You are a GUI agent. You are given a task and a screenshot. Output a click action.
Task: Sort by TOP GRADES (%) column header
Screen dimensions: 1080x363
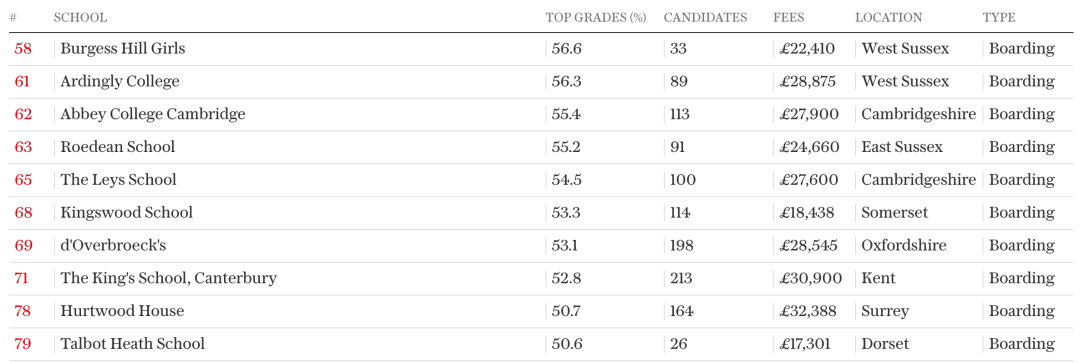pyautogui.click(x=596, y=18)
